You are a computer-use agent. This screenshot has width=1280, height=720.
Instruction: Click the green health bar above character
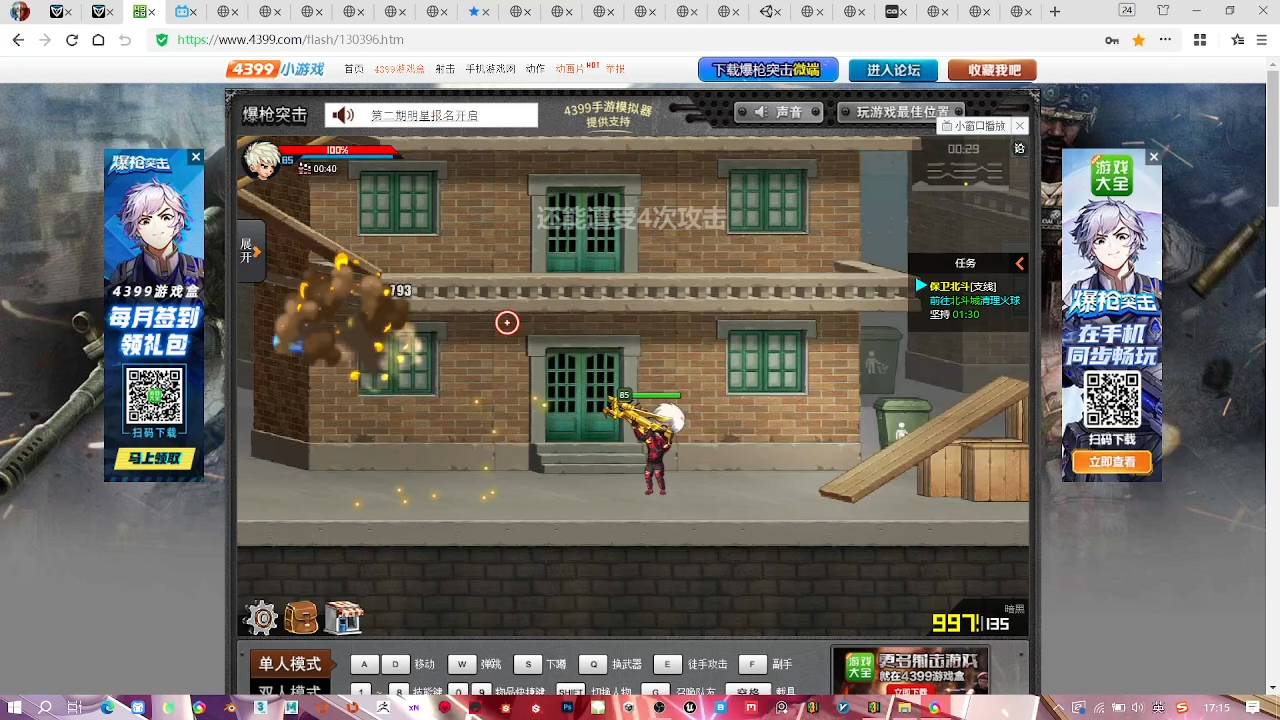click(656, 395)
